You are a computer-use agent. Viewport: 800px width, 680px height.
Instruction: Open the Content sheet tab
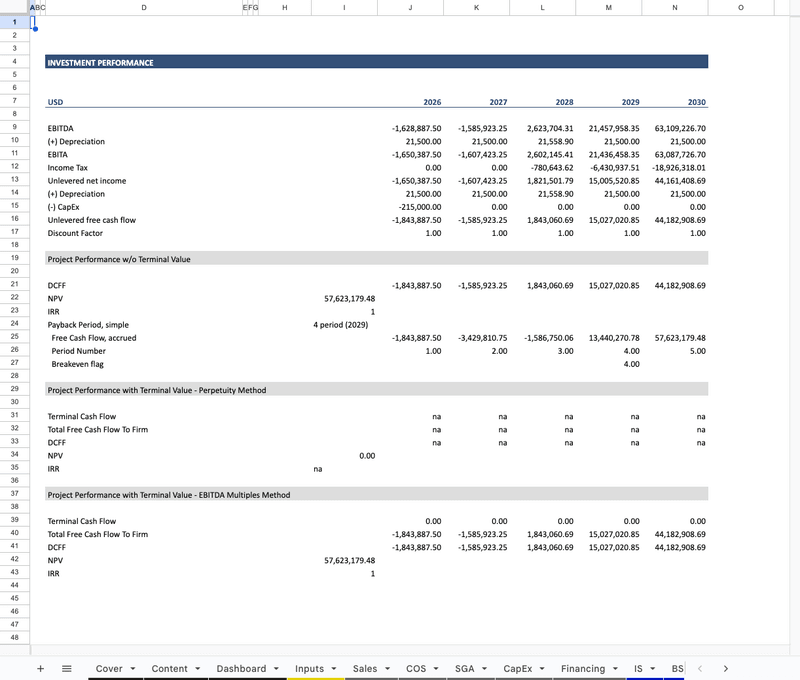coord(169,668)
